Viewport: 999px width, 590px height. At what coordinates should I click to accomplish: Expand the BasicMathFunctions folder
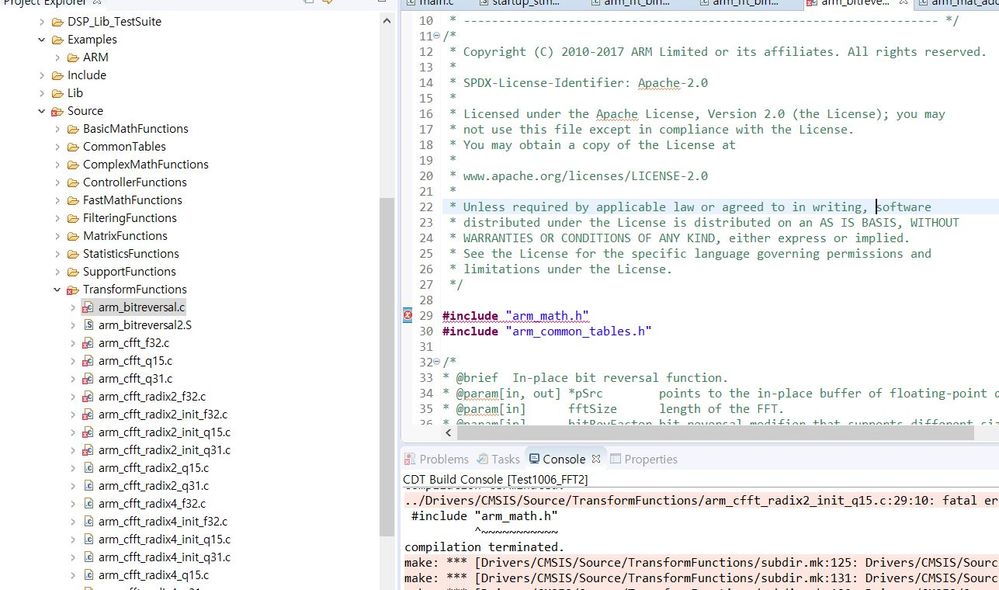coord(57,129)
